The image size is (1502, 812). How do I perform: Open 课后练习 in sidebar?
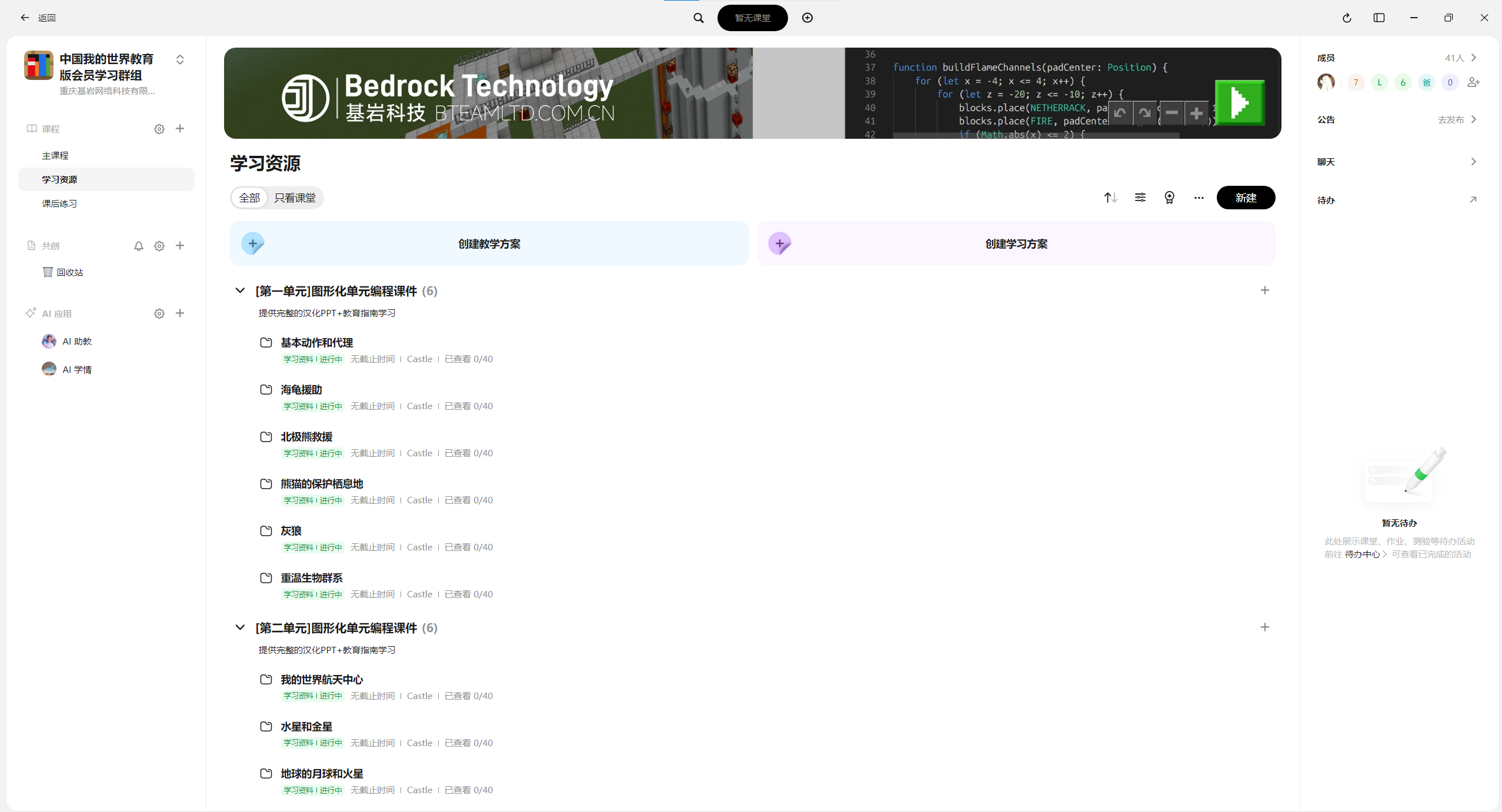[106, 203]
